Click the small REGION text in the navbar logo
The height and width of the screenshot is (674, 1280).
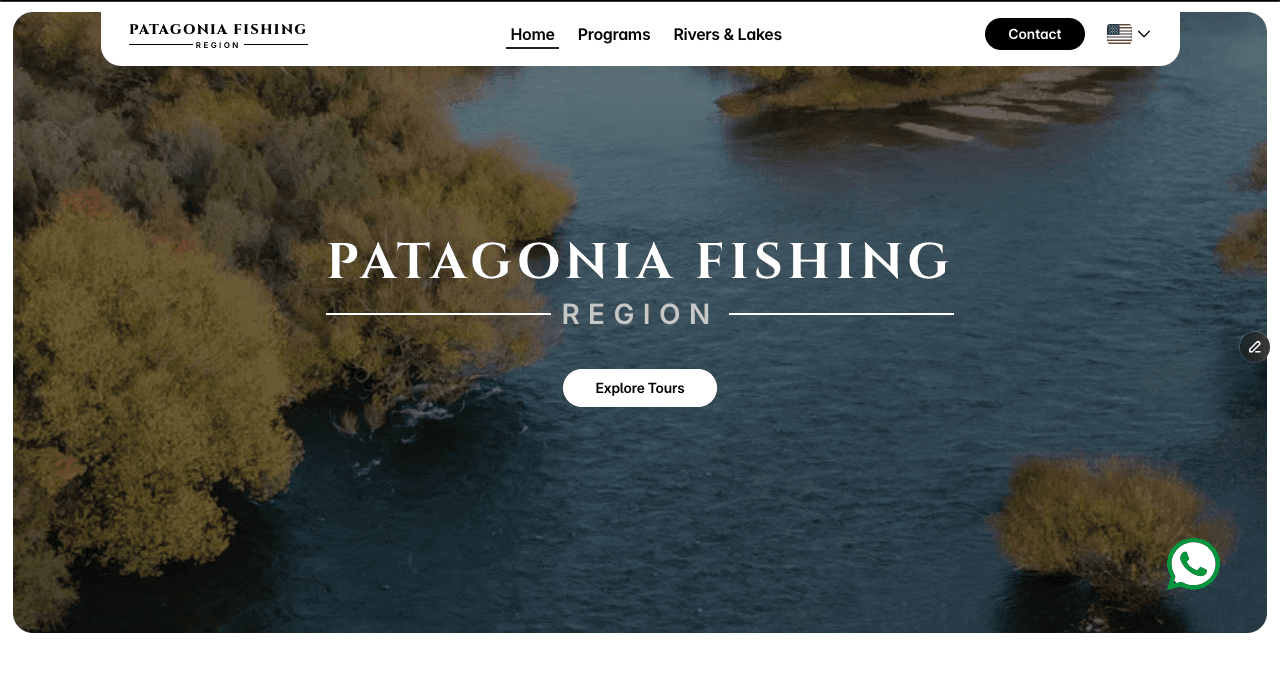(x=218, y=45)
